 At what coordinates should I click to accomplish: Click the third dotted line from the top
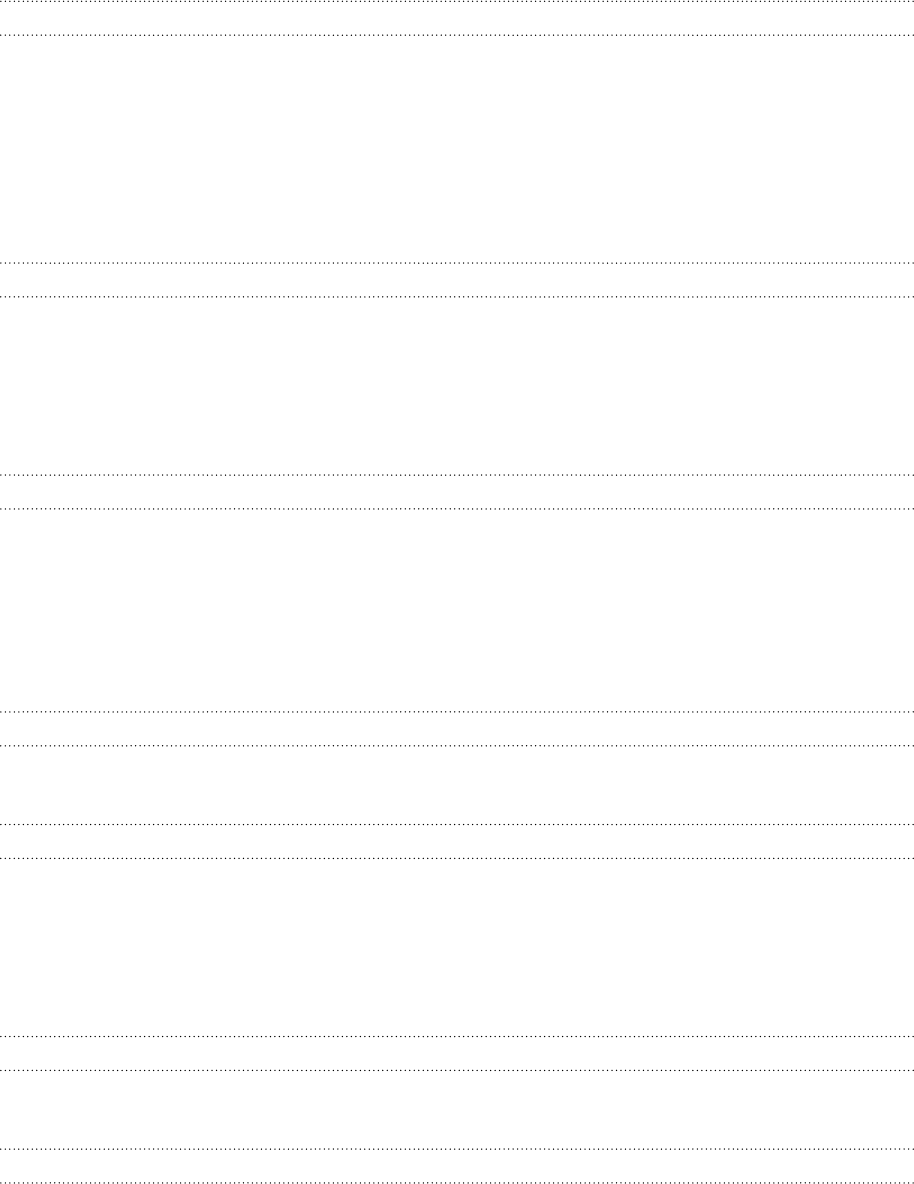[457, 263]
